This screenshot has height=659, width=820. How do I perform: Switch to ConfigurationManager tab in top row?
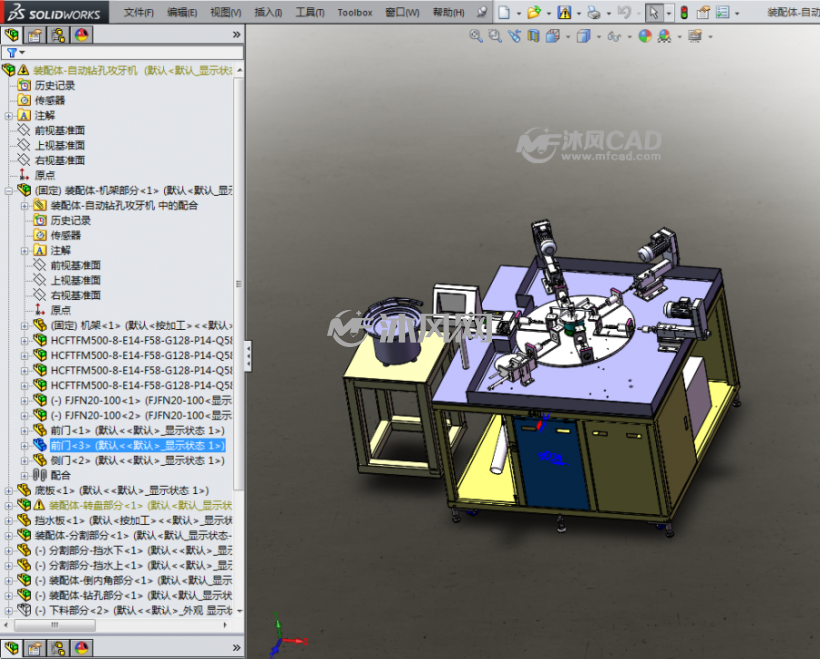[x=58, y=35]
